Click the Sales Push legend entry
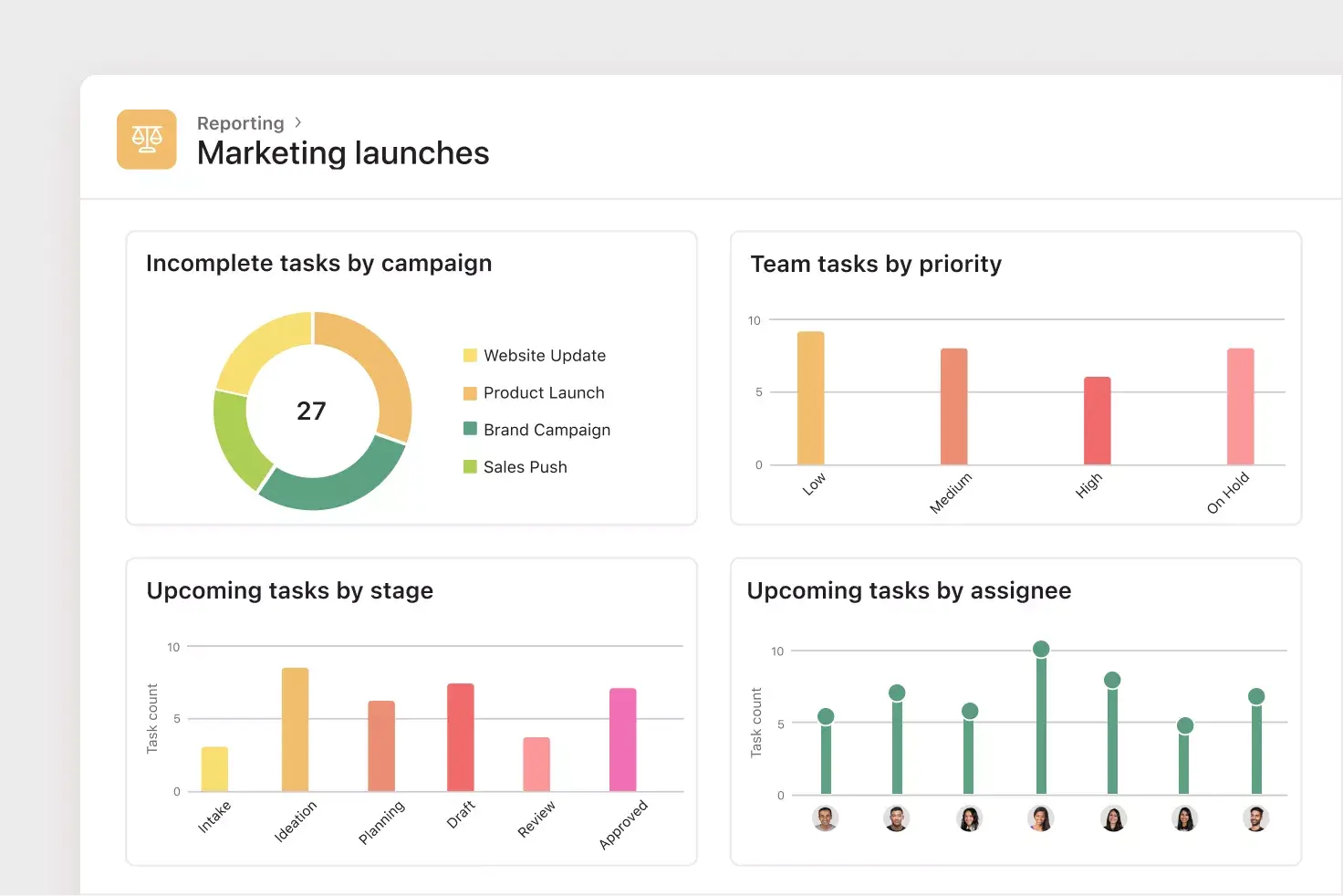This screenshot has height=896, width=1343. (x=524, y=466)
